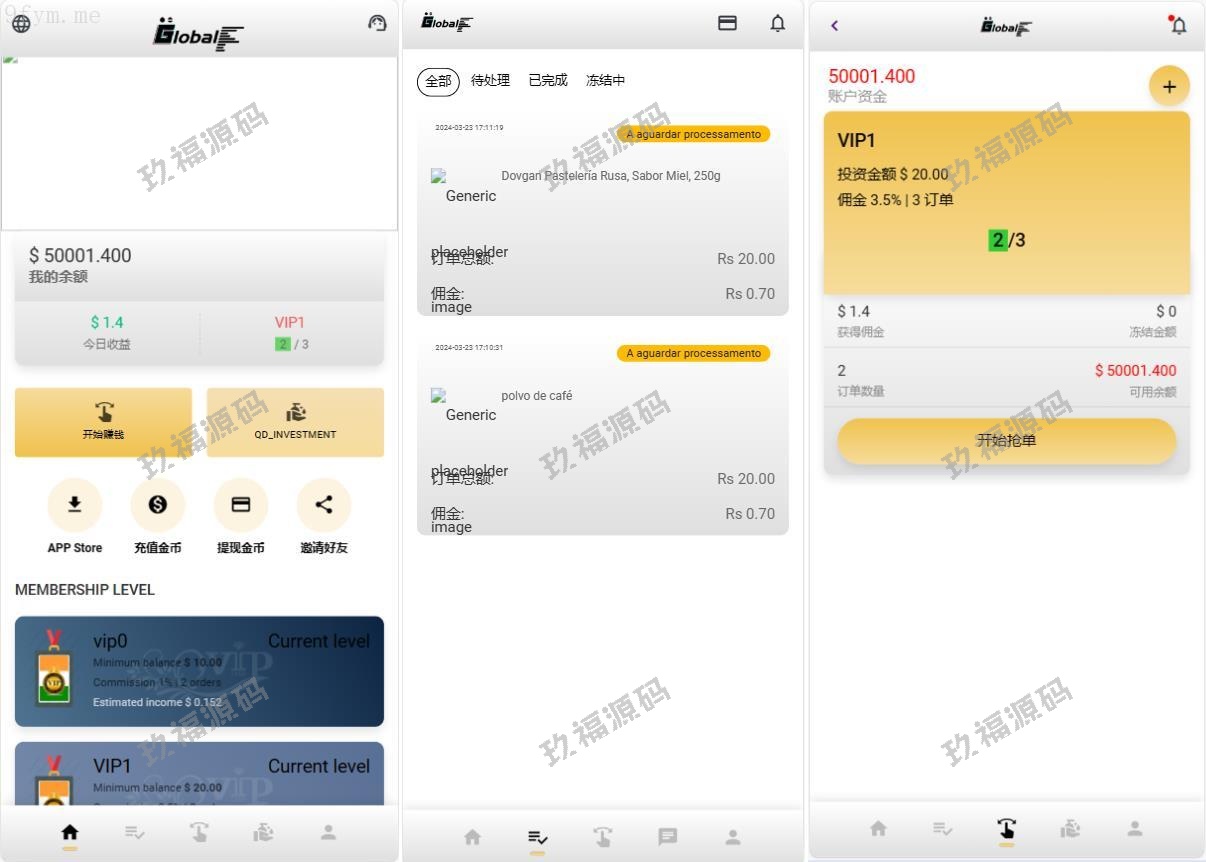Open the chat icon in the orders bottom bar
The width and height of the screenshot is (1206, 862).
tap(667, 837)
